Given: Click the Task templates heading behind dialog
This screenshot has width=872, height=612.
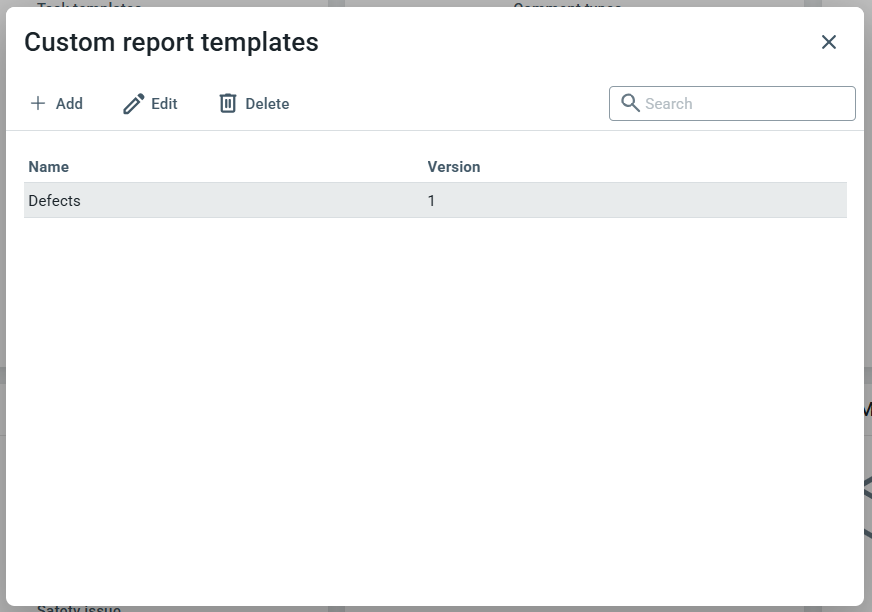Looking at the screenshot, I should 89,4.
